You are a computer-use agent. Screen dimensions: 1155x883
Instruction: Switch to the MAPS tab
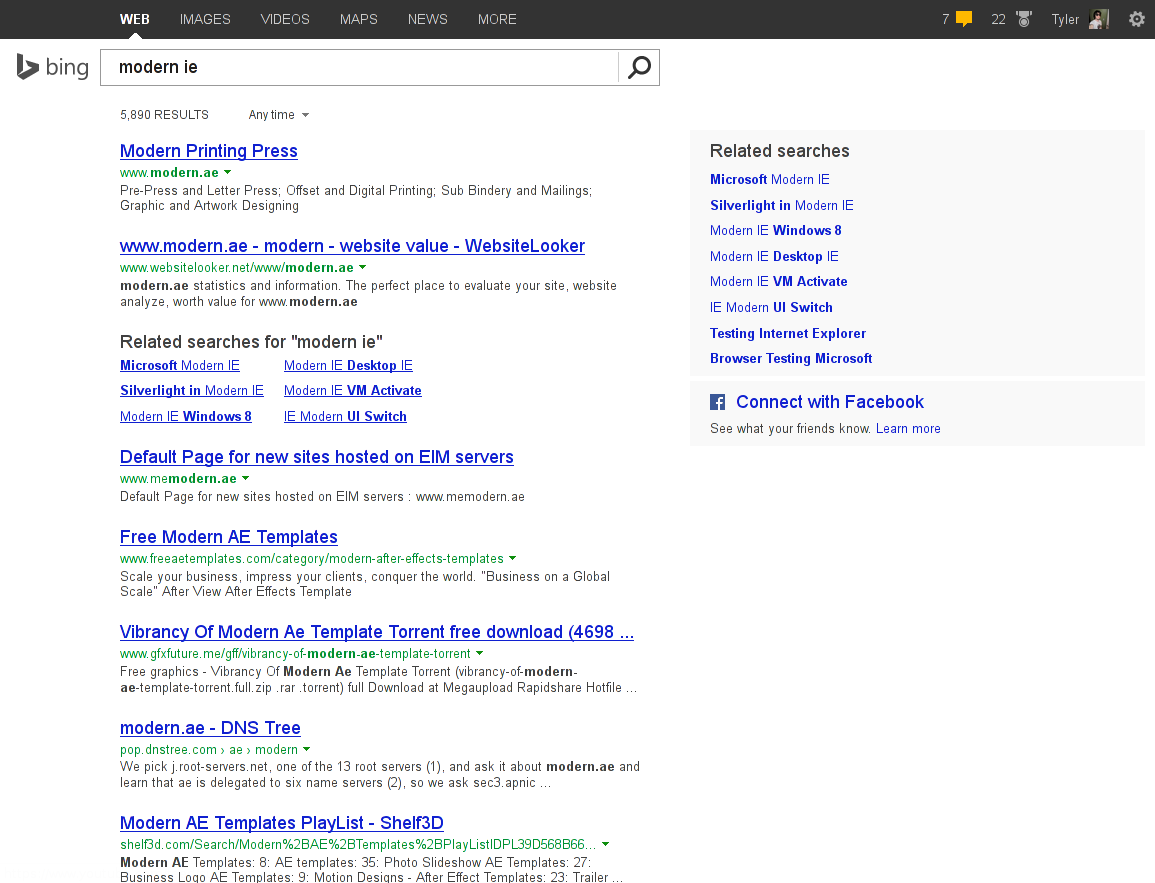tap(359, 19)
